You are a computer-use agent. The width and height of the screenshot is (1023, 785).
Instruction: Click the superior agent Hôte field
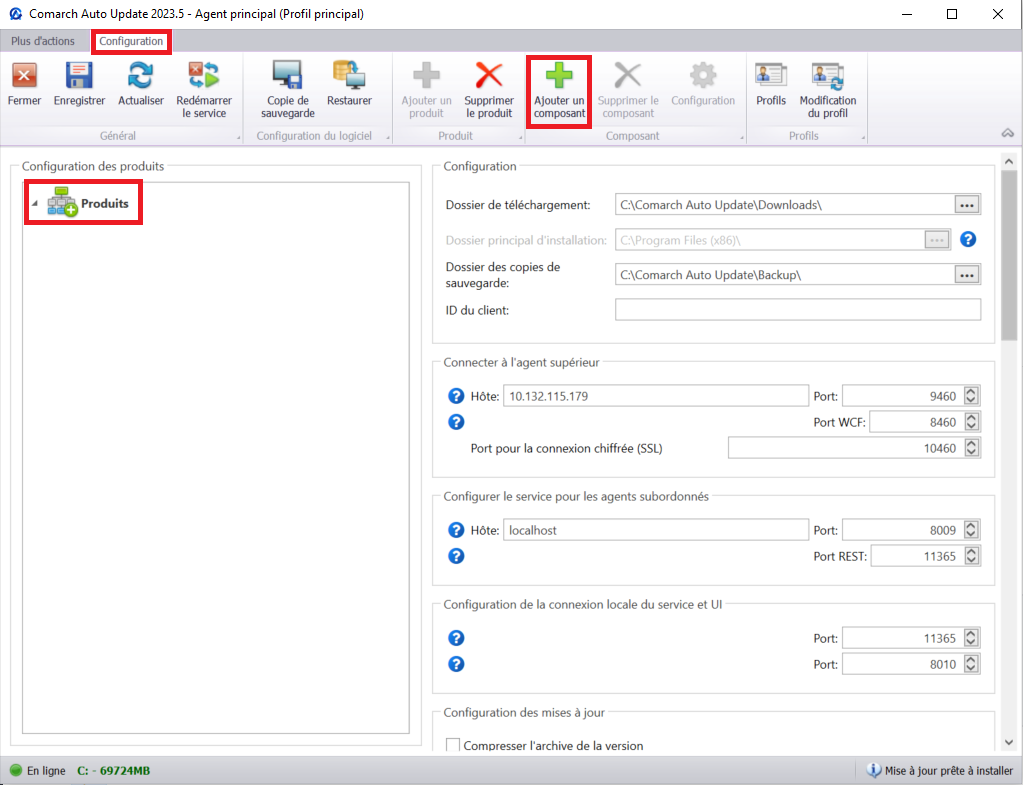(656, 396)
